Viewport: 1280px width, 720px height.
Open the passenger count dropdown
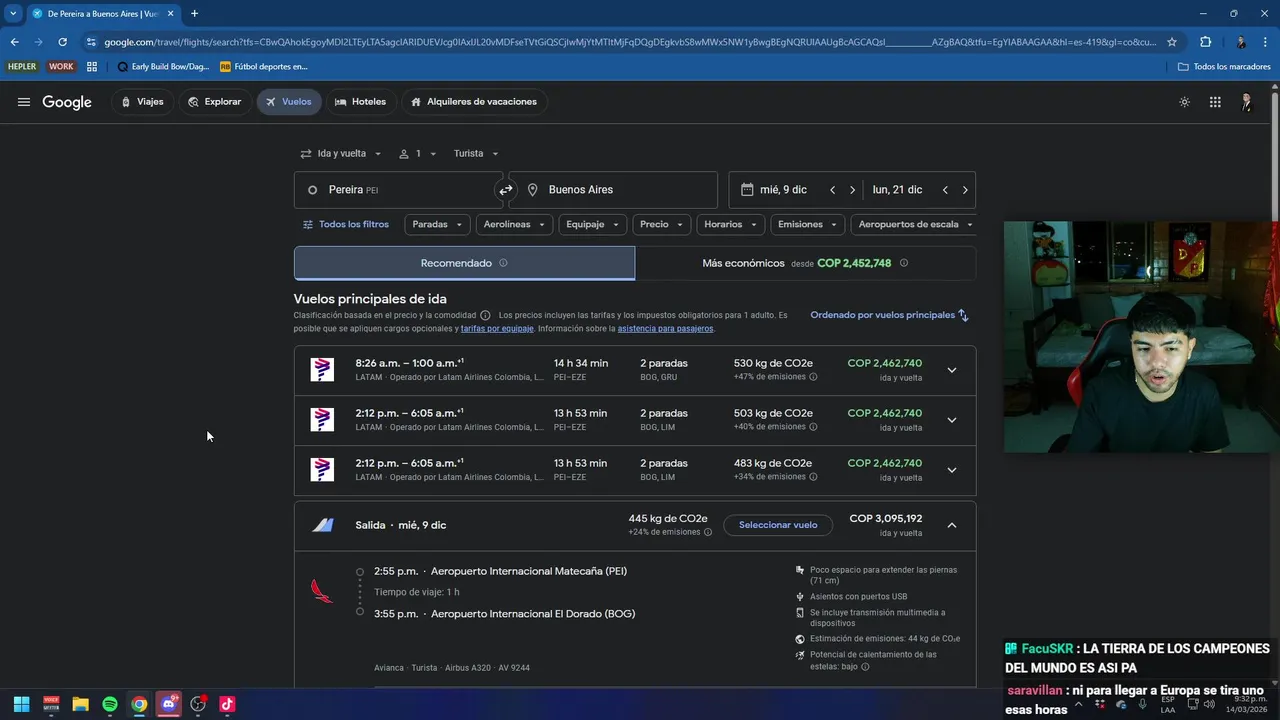tap(418, 154)
